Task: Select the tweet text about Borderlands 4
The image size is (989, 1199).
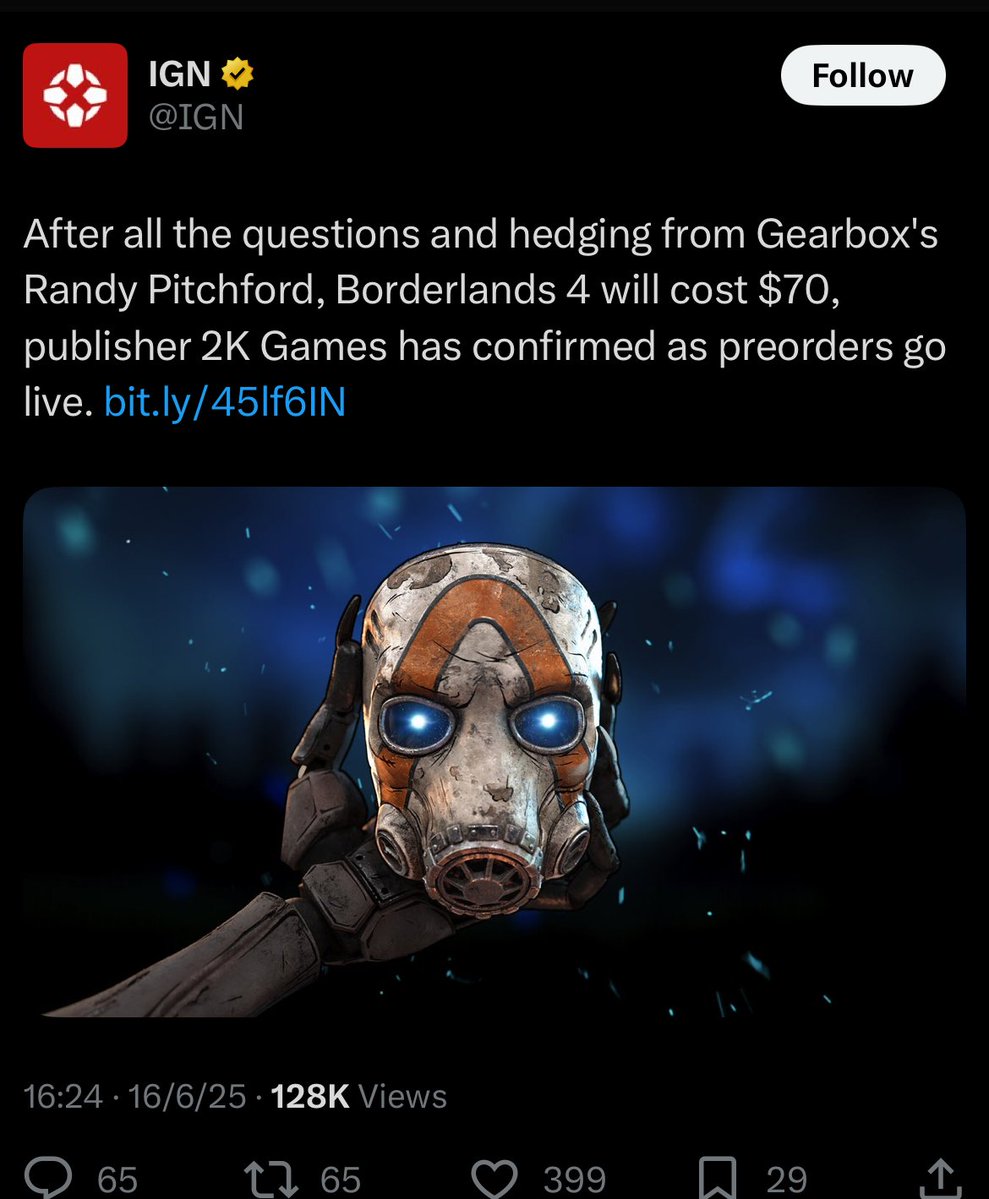Action: point(485,317)
